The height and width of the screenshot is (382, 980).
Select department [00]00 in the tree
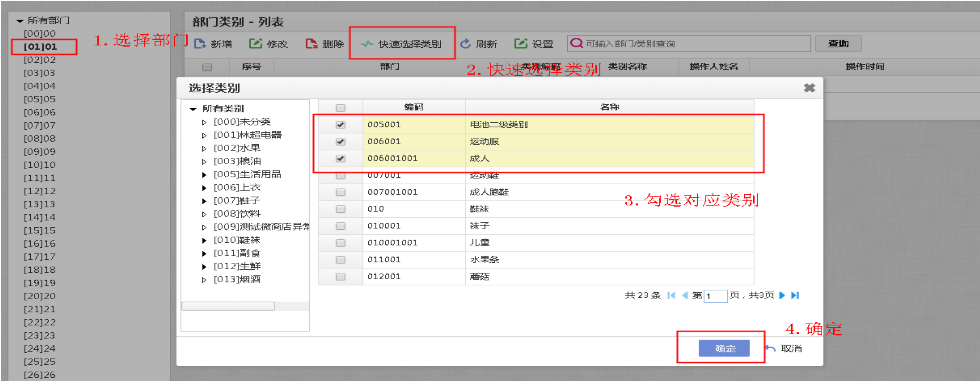[x=40, y=33]
